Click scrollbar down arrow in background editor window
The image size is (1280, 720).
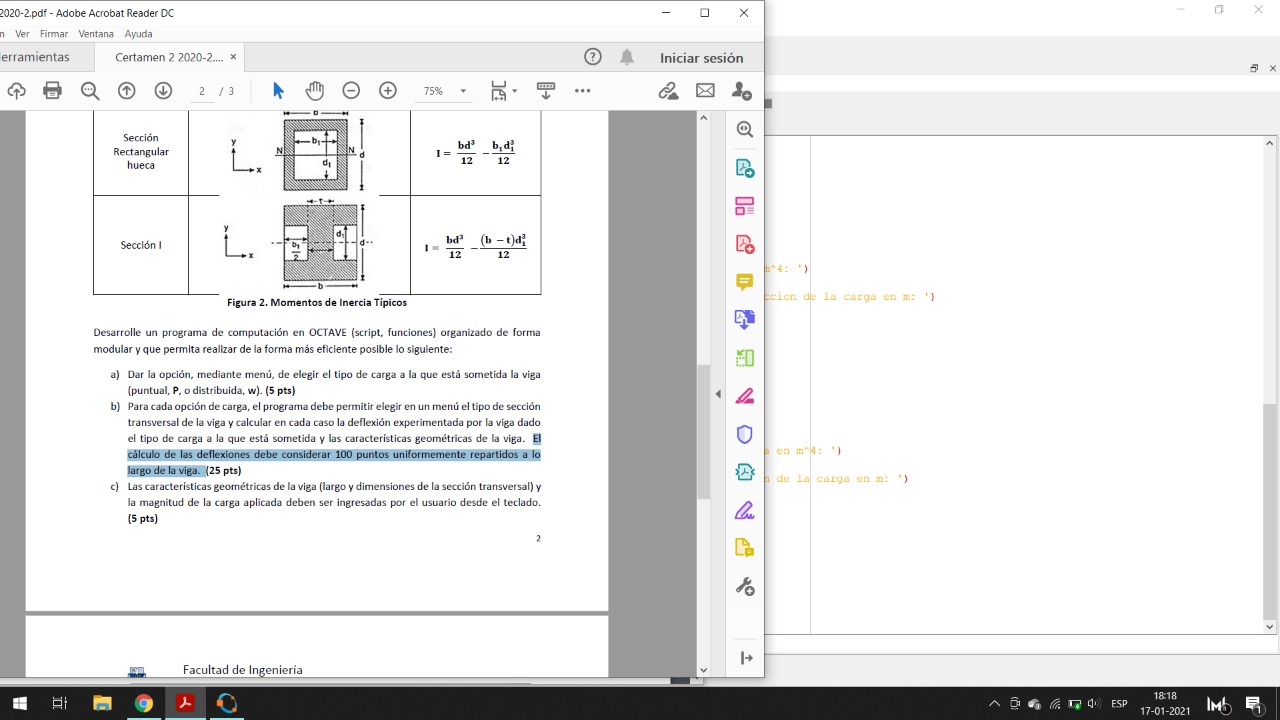1271,627
